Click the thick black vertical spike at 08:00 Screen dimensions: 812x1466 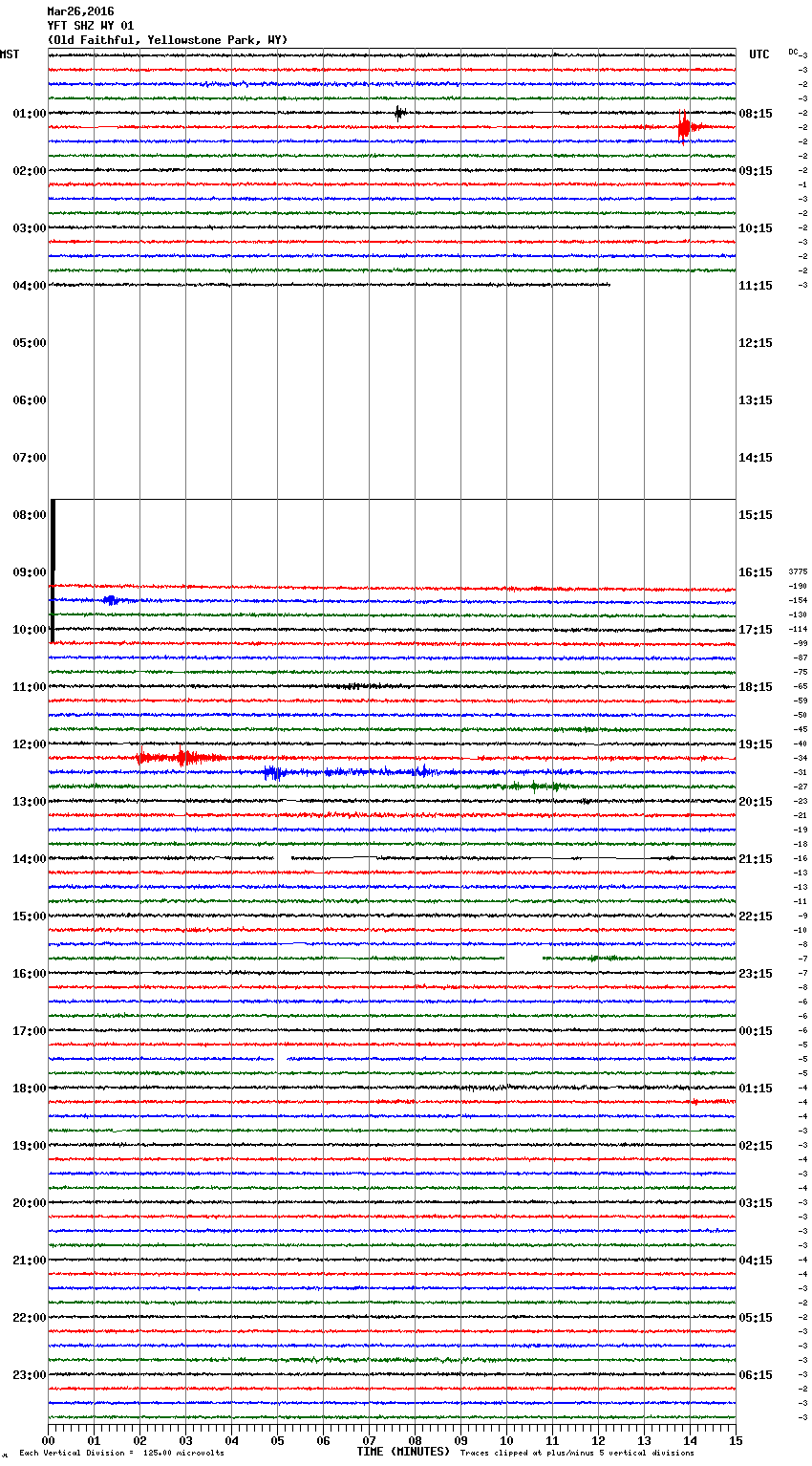(53, 571)
